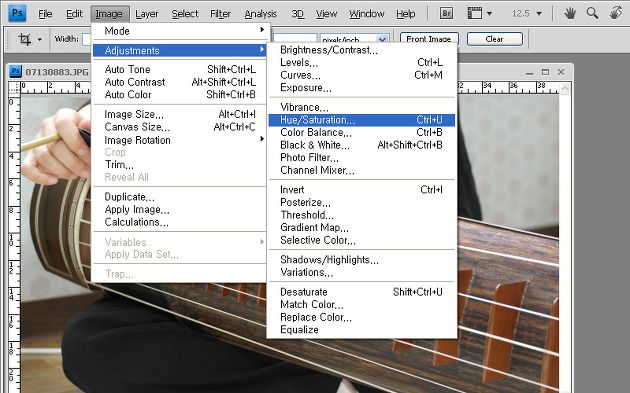
Task: Choose Hue/Saturation from Adjustments
Action: (362, 120)
